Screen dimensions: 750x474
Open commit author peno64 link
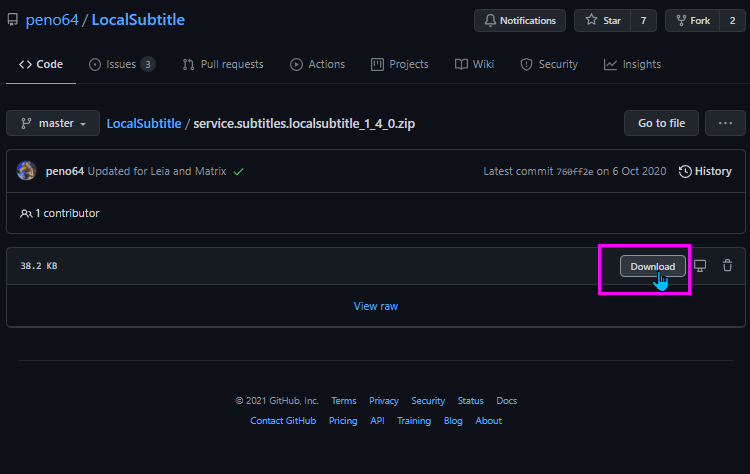(x=65, y=171)
